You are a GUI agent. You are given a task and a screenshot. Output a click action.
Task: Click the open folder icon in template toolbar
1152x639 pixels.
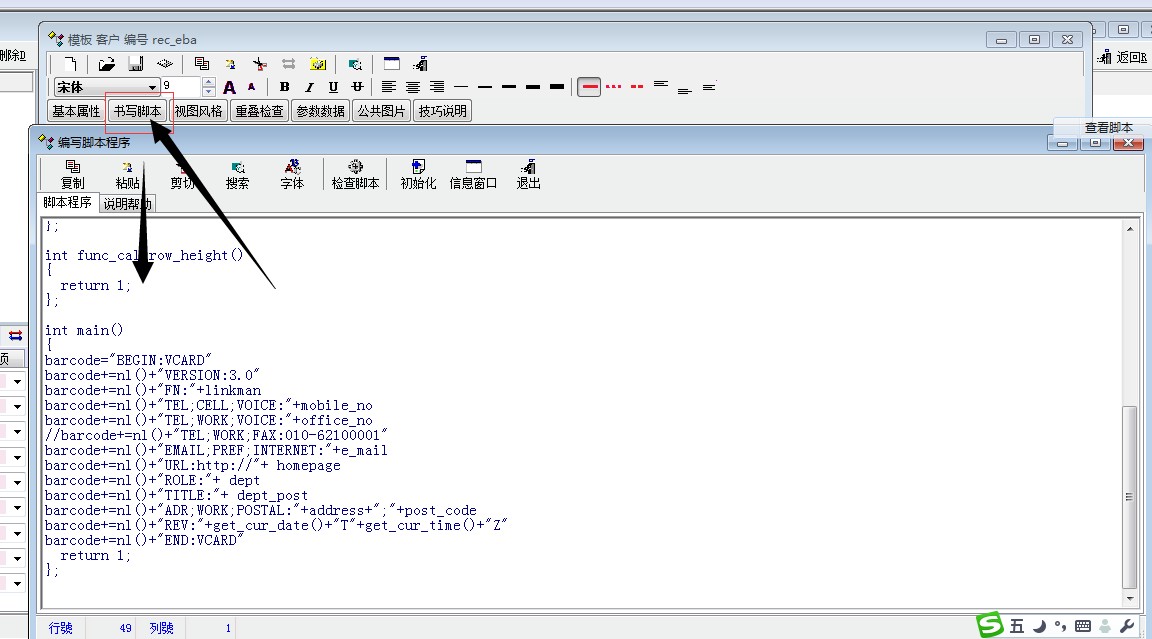107,64
